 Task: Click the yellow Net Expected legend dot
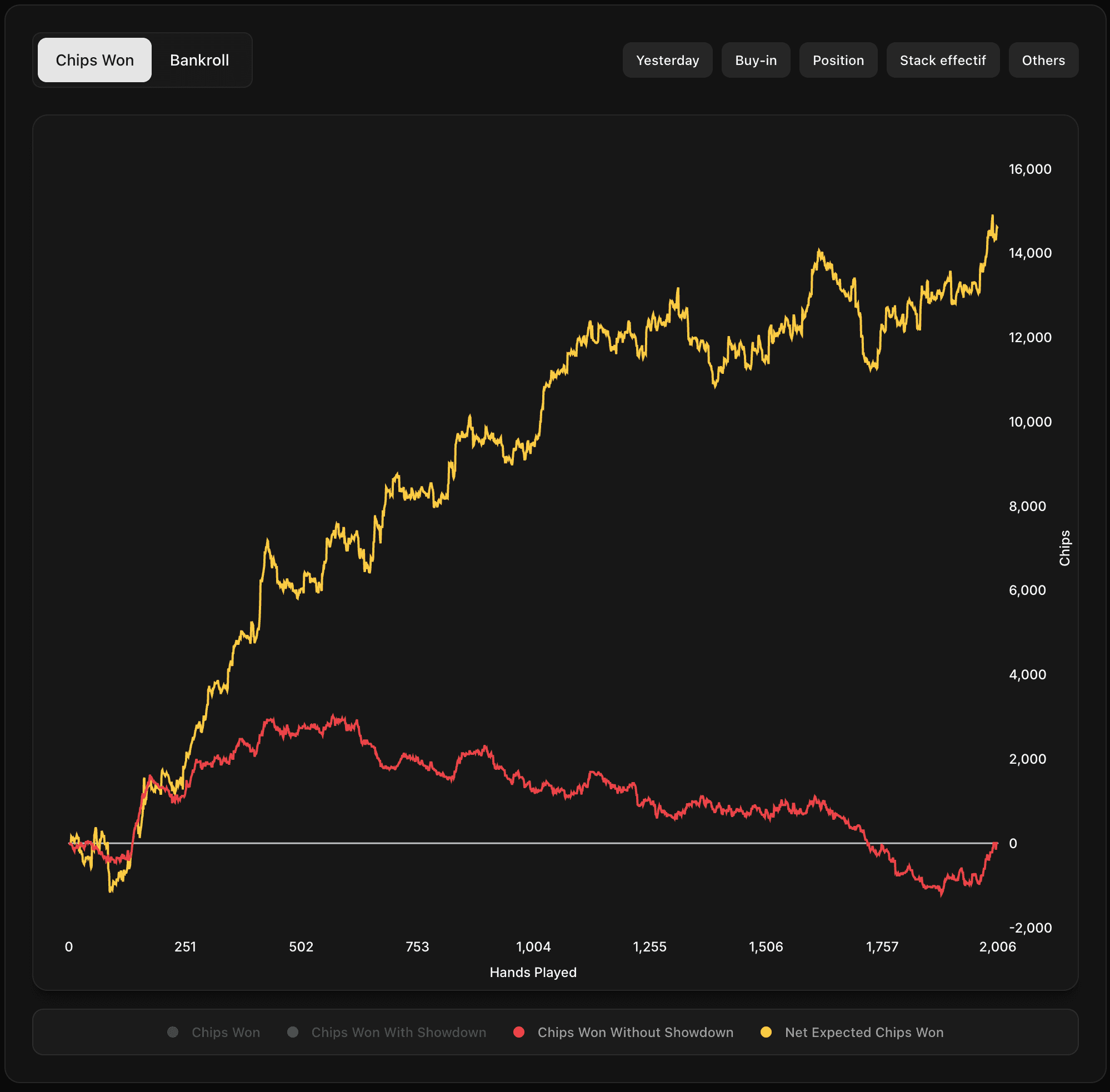point(765,1032)
